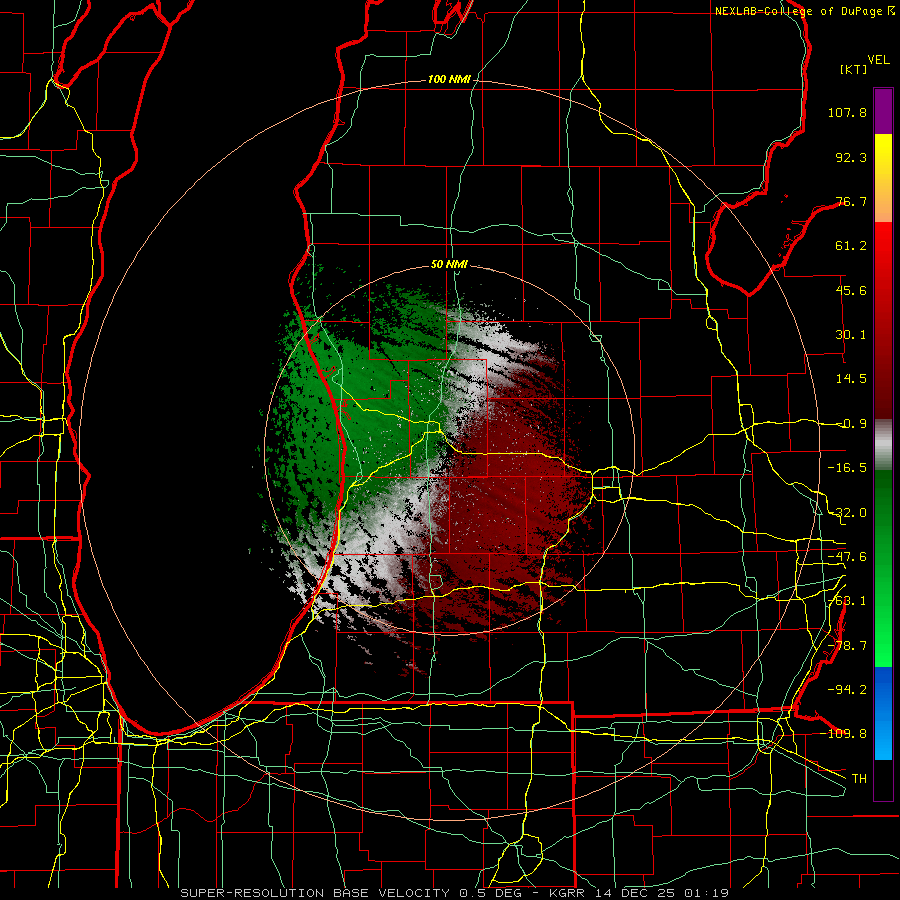The width and height of the screenshot is (900, 900).
Task: Pick the purple segment of the color bar
Action: [883, 111]
